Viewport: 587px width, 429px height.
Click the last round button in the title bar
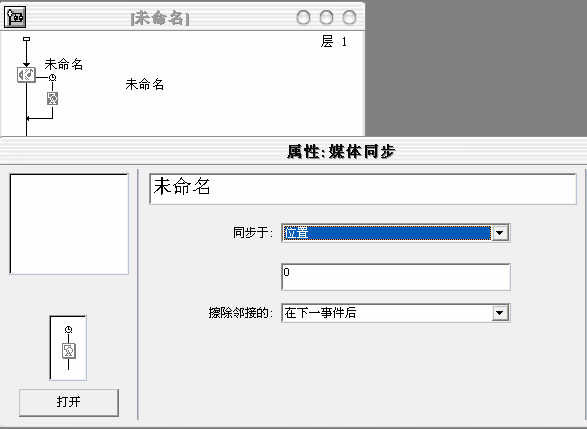click(x=349, y=17)
